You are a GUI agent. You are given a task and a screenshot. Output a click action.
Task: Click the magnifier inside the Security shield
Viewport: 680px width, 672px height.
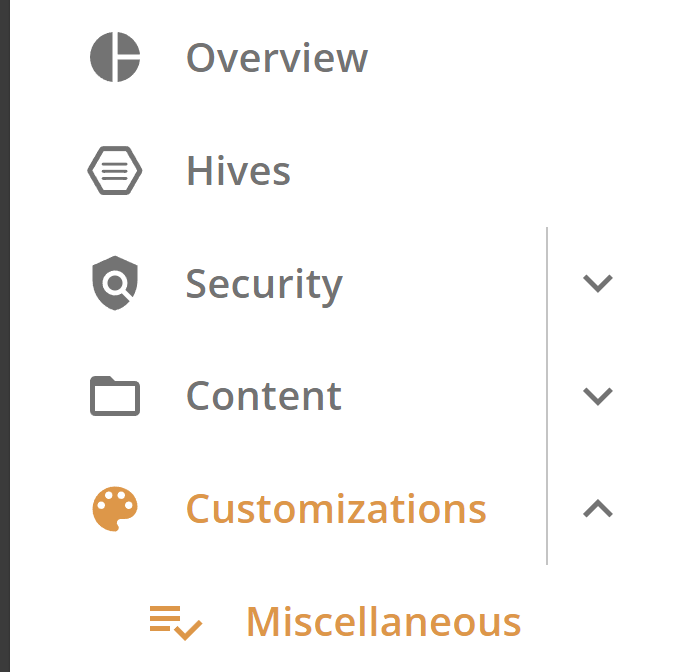tap(117, 285)
